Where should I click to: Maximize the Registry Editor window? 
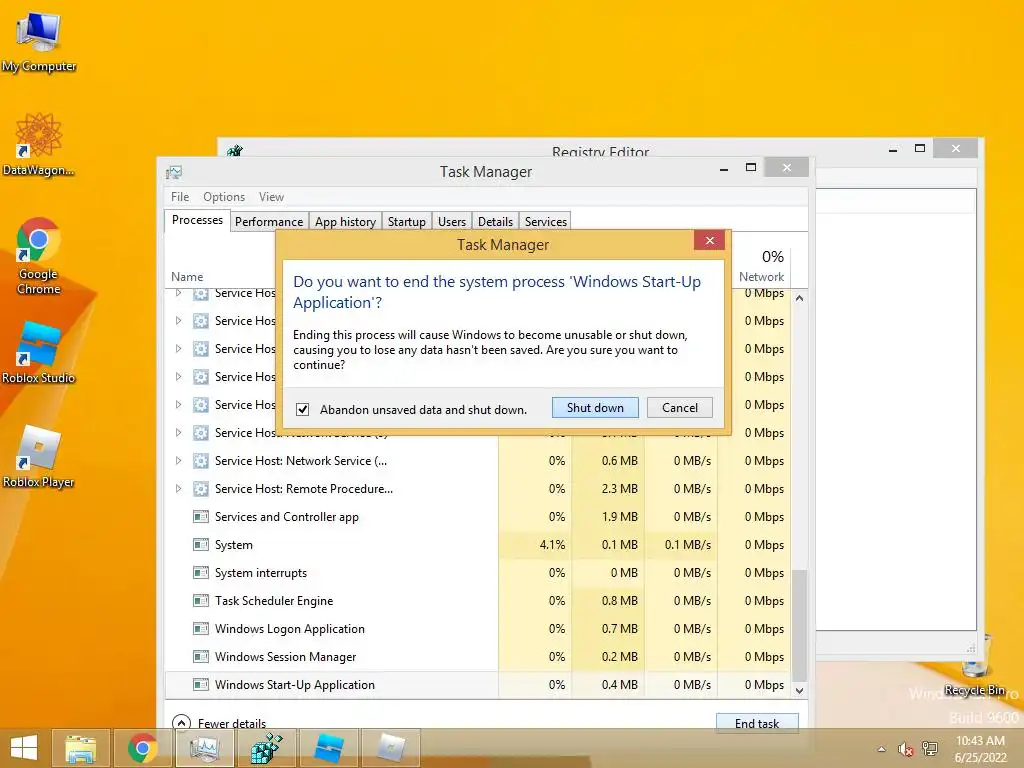920,149
